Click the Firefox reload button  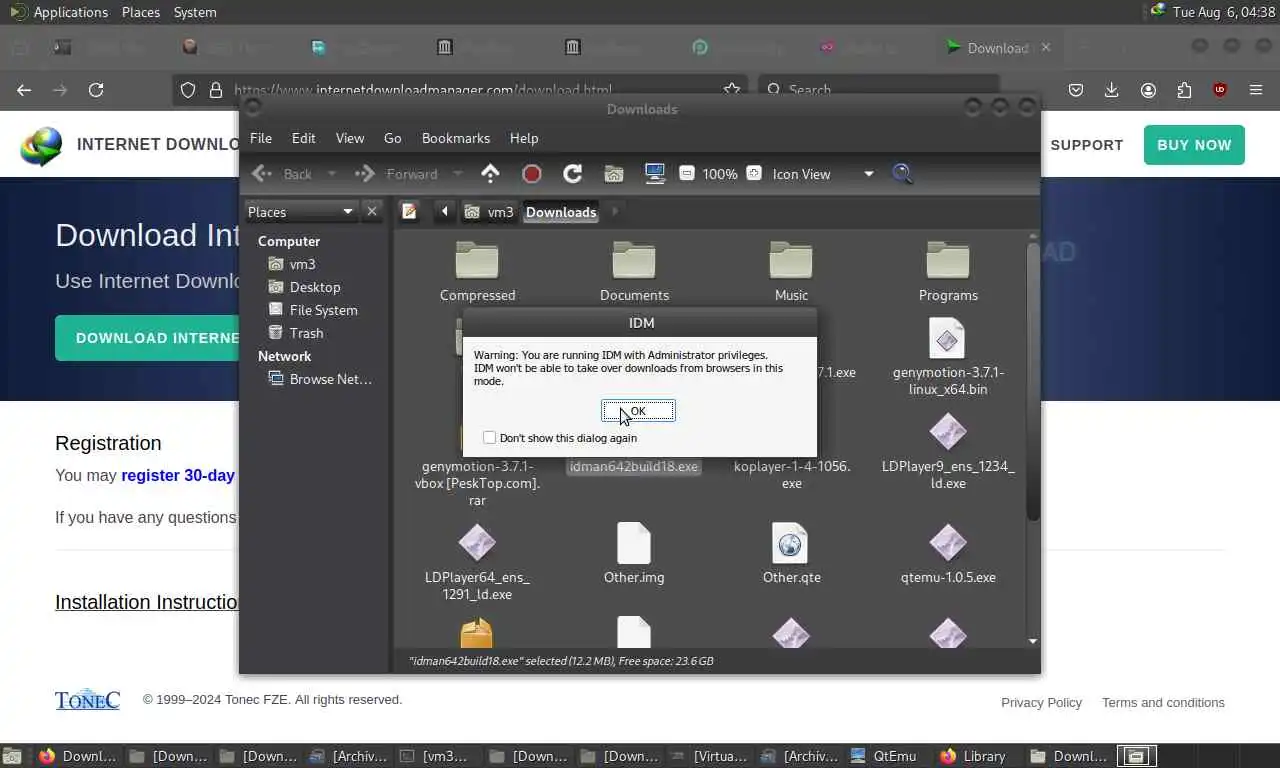96,90
